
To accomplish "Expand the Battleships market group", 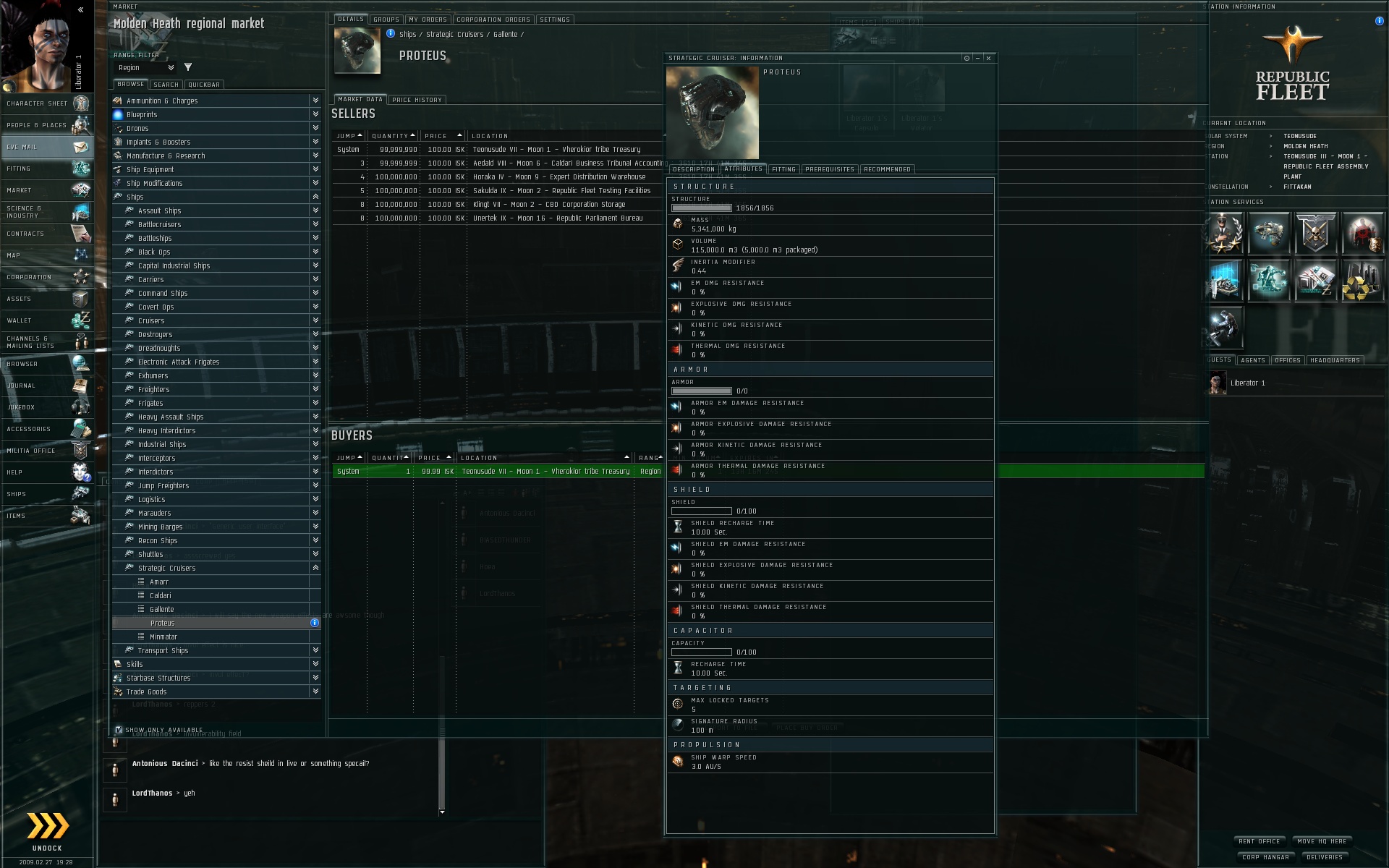I will [315, 238].
